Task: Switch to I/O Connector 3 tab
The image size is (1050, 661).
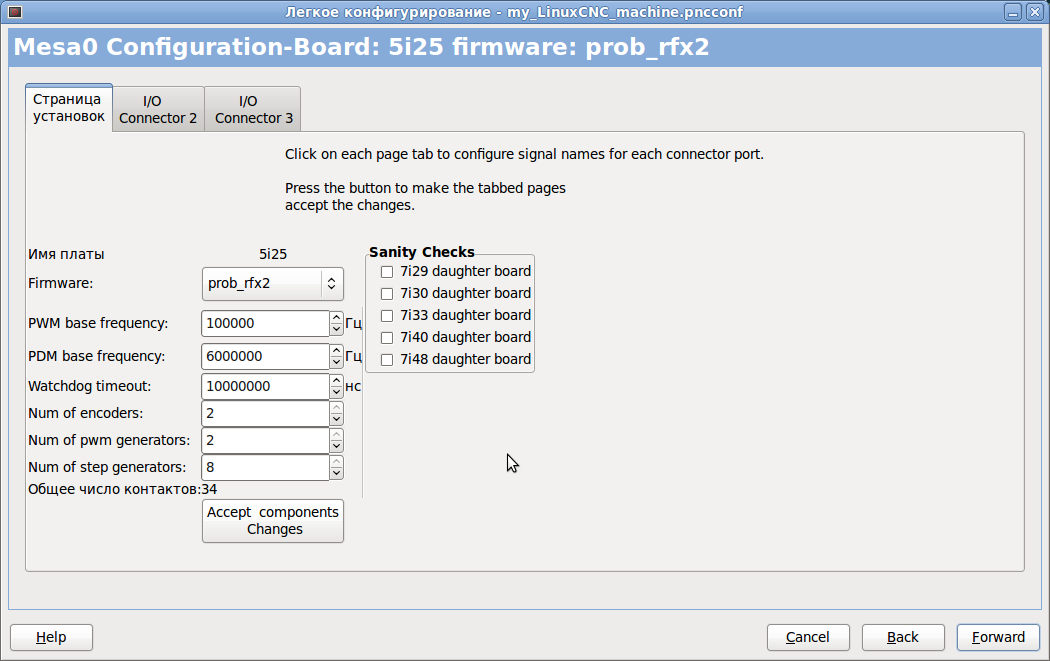Action: click(x=253, y=109)
